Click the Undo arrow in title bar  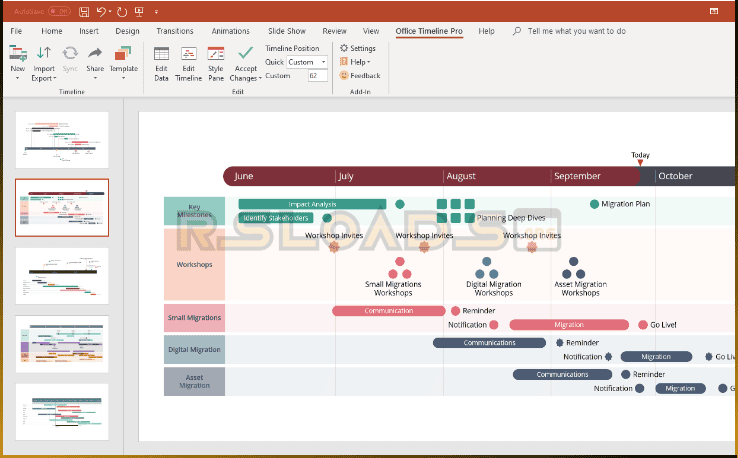(103, 12)
